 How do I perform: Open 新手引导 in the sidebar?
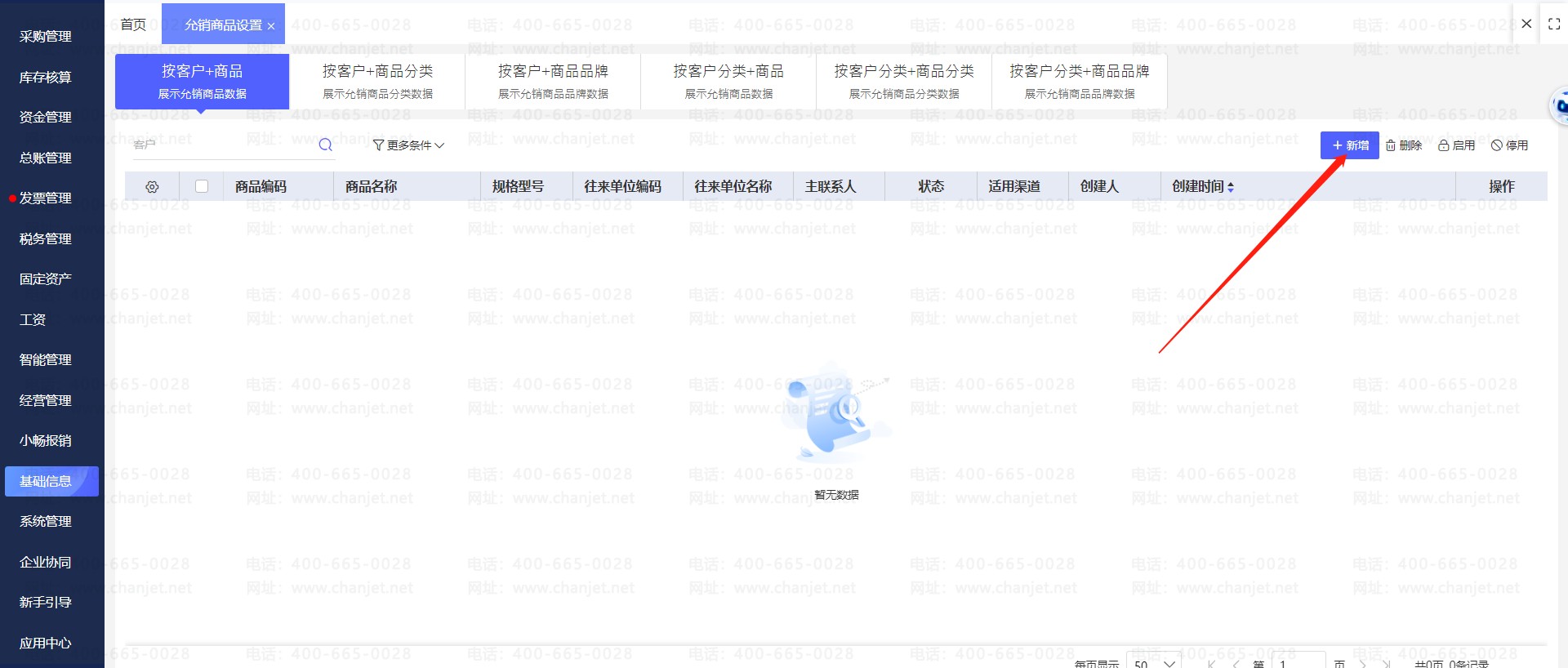click(x=46, y=602)
